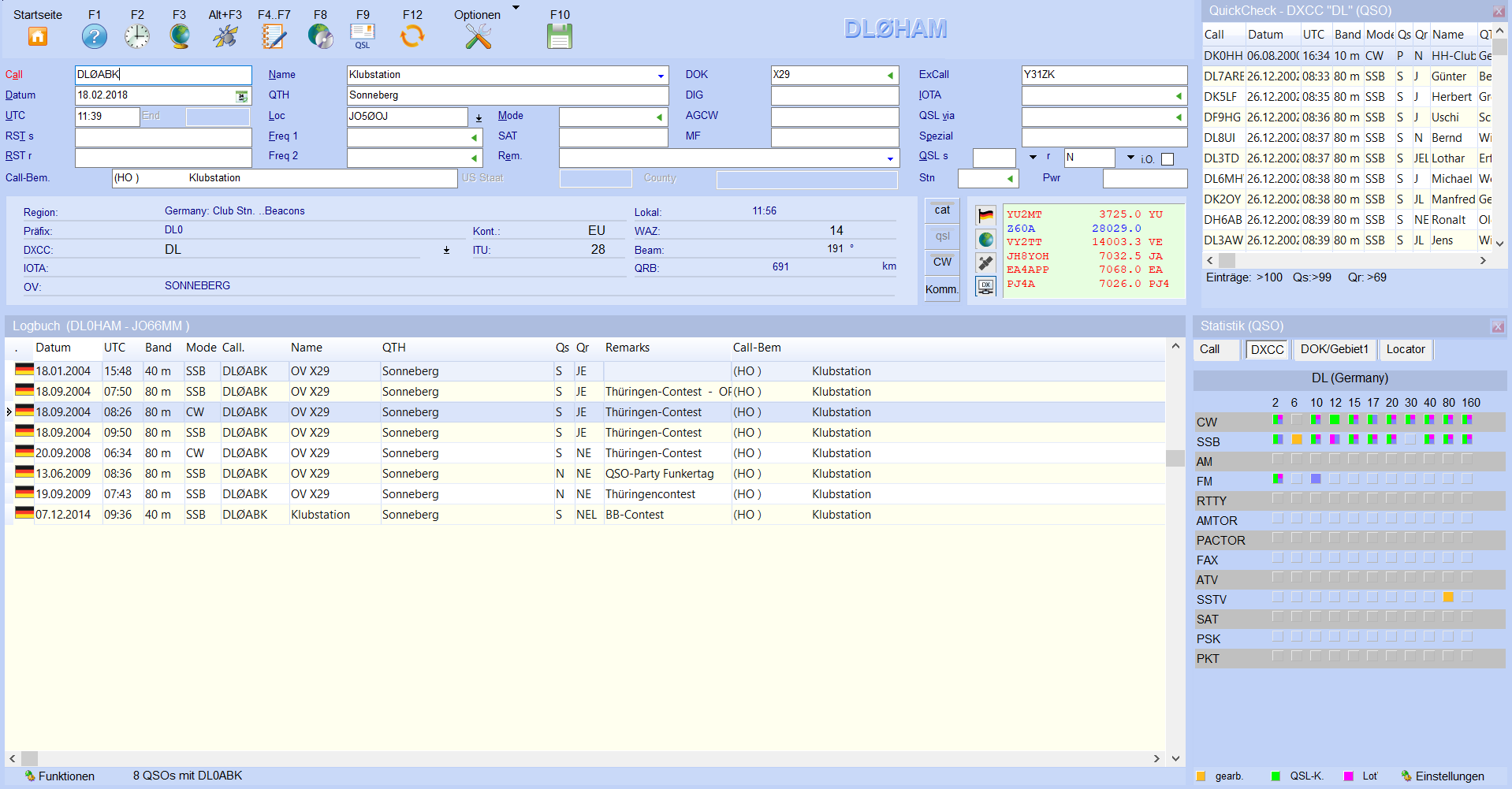Click the qsl button

pos(942,236)
